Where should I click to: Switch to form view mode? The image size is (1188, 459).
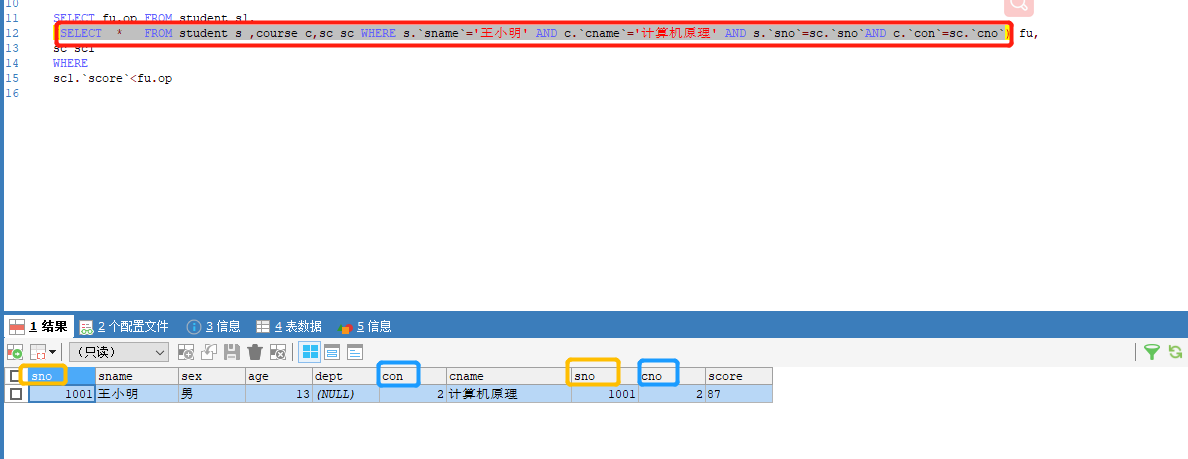click(332, 352)
